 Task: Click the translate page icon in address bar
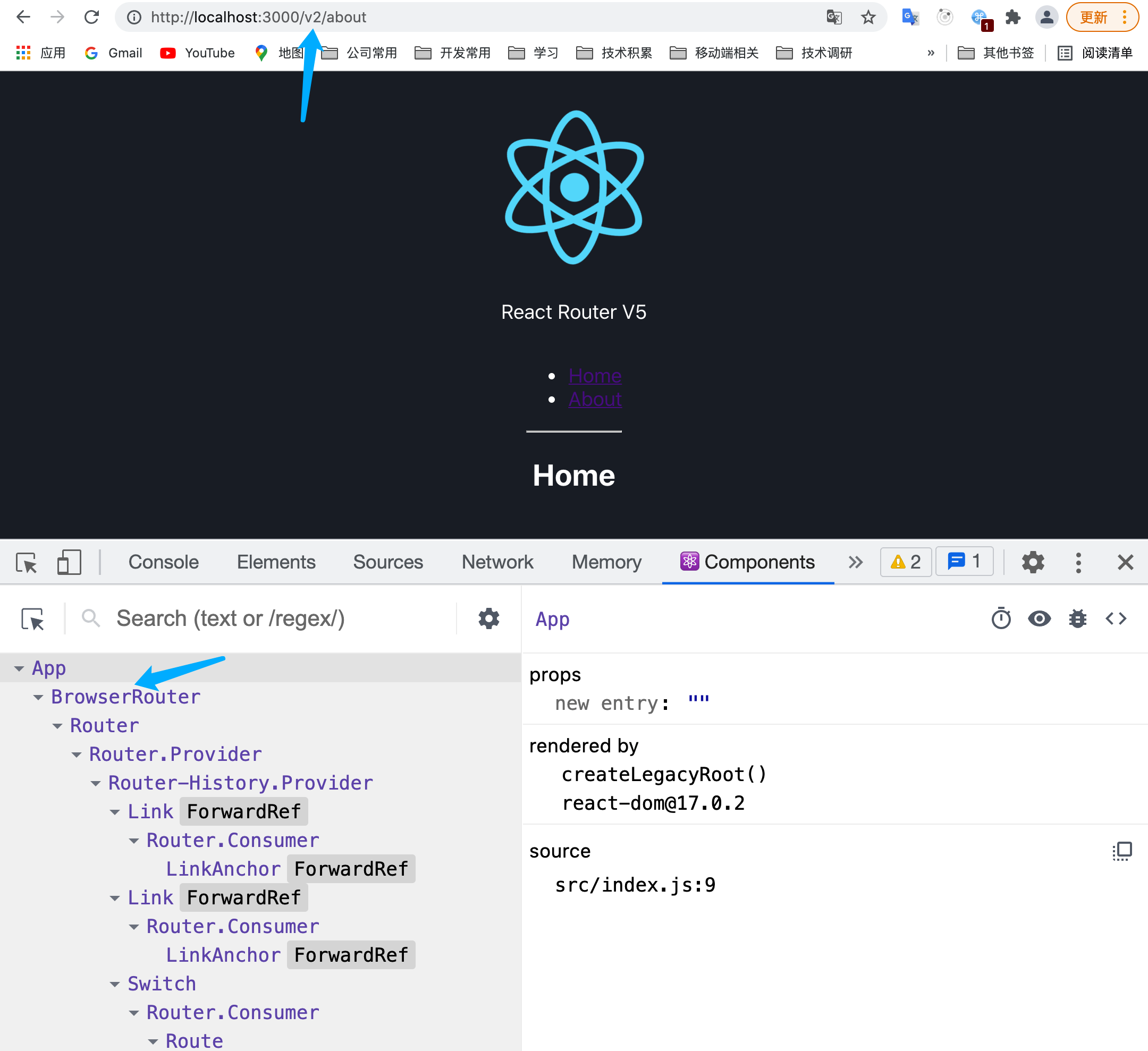click(x=834, y=18)
